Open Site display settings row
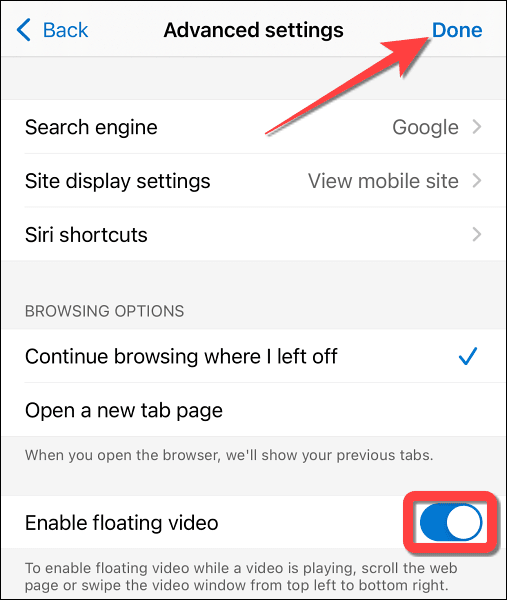 253,180
